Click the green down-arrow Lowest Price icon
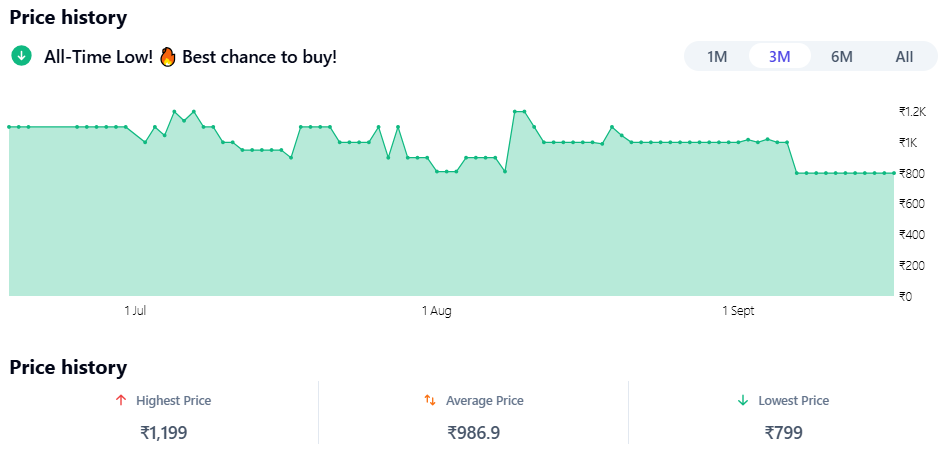This screenshot has height=474, width=946. coord(743,400)
